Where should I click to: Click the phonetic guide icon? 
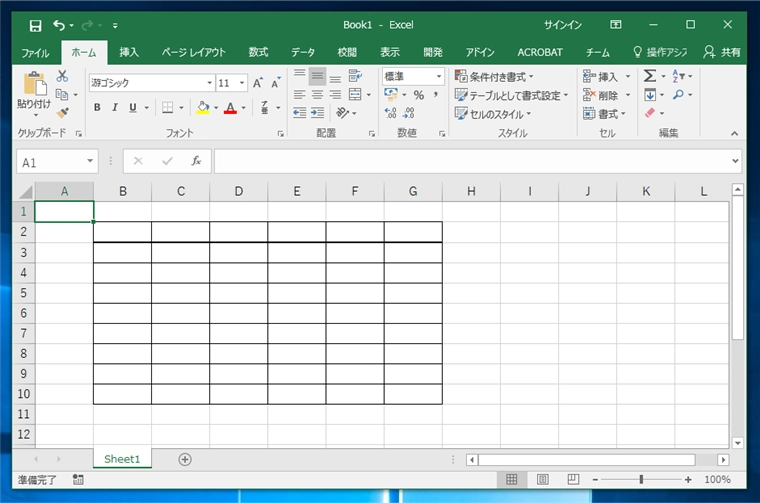point(265,108)
